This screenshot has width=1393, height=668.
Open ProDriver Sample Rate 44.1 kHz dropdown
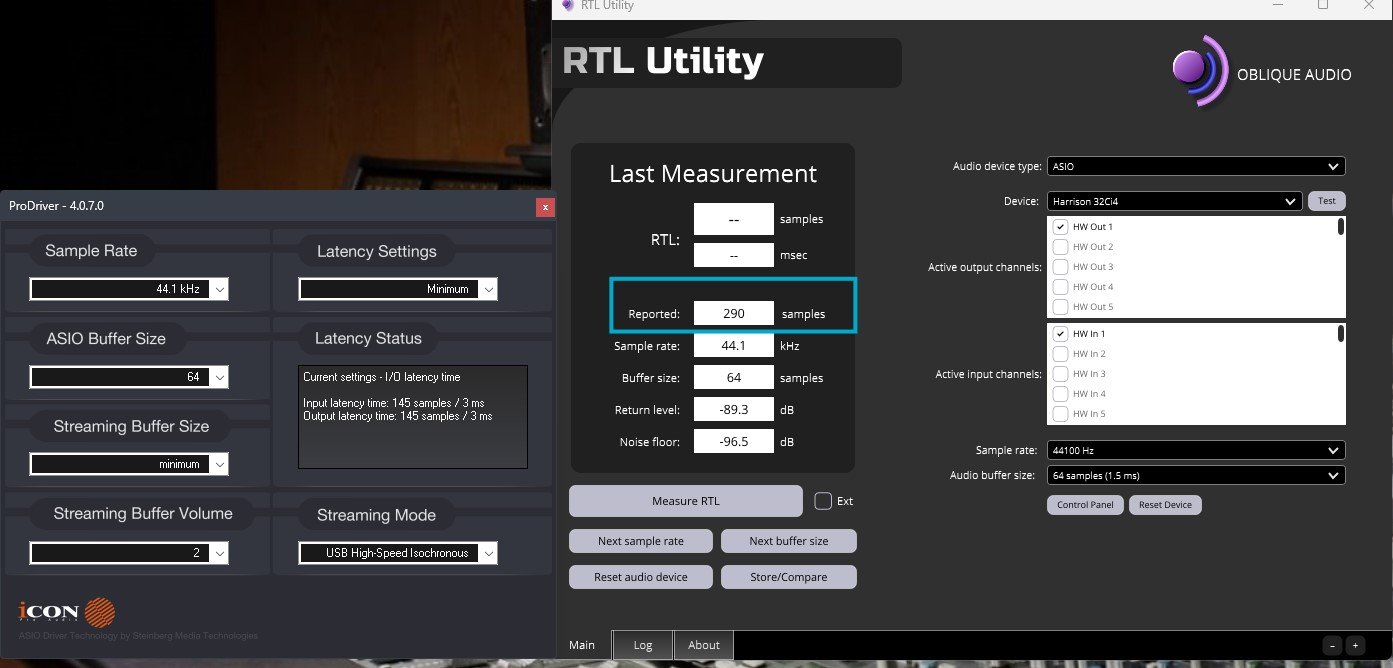pyautogui.click(x=129, y=289)
